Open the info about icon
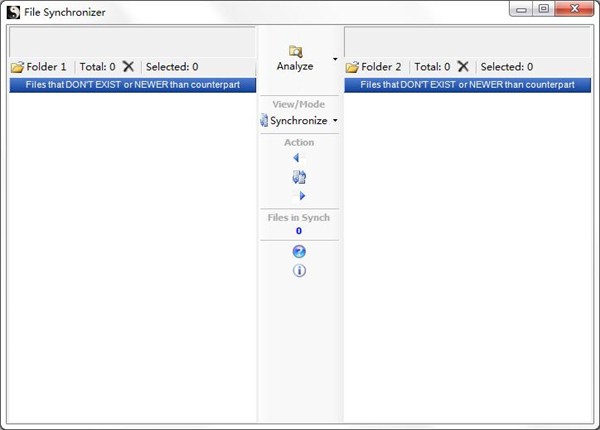 point(299,270)
